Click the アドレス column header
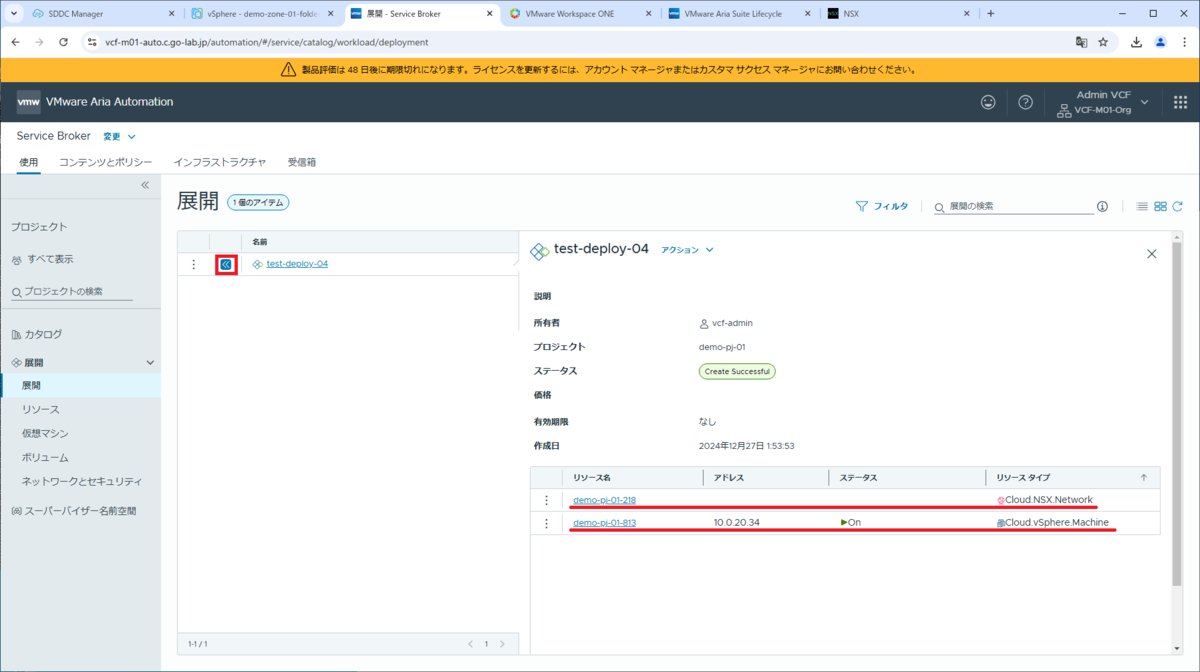 [x=729, y=478]
